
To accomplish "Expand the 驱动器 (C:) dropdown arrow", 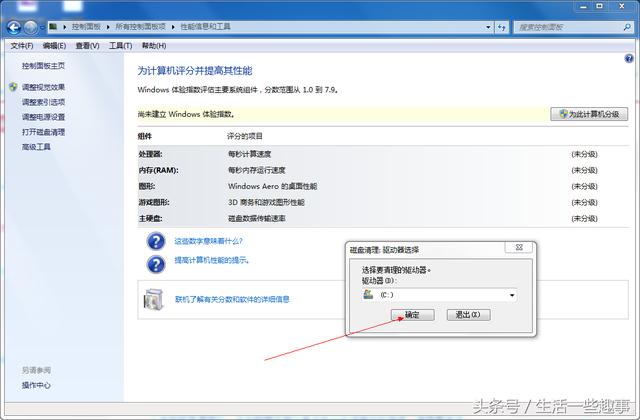I will click(x=512, y=295).
